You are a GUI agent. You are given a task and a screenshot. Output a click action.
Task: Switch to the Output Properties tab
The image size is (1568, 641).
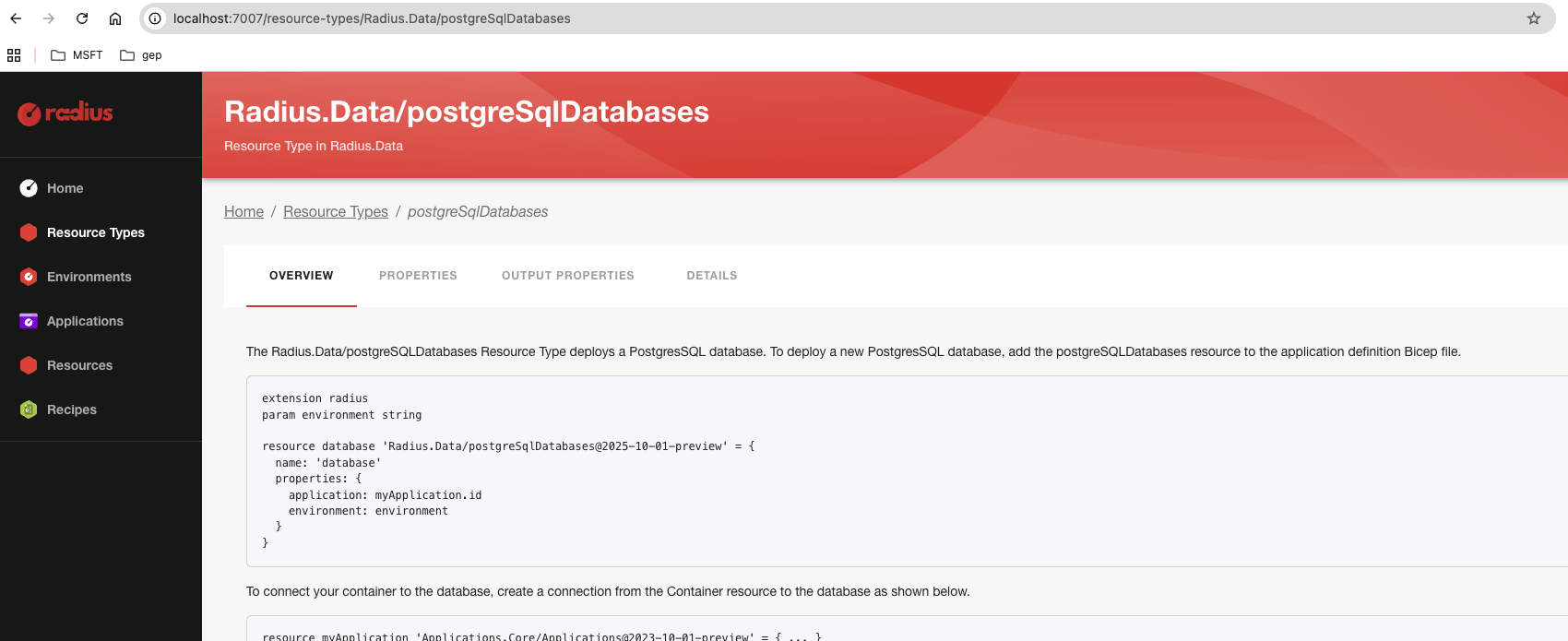[x=567, y=276]
